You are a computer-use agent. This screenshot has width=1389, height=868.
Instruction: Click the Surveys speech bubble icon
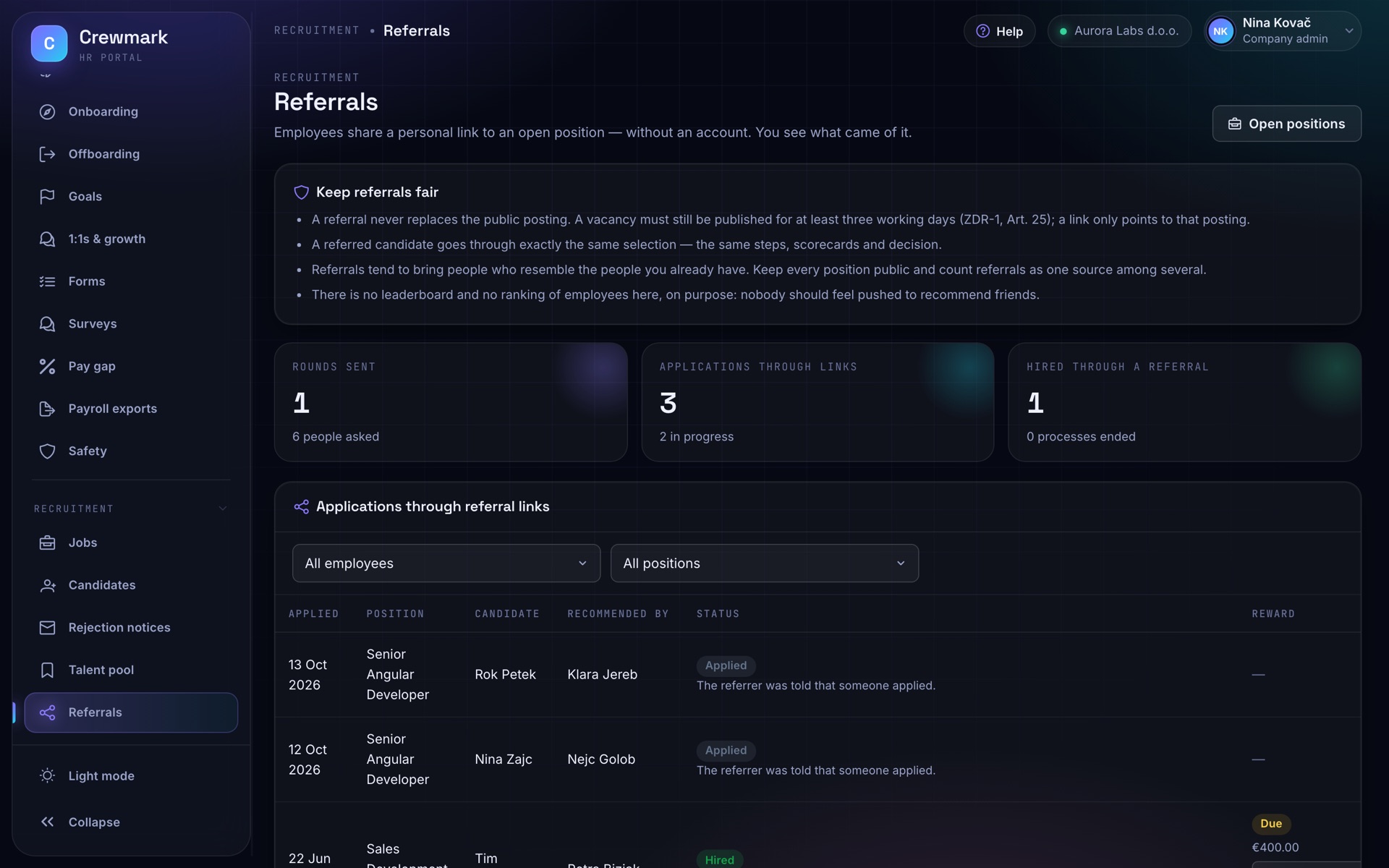tap(47, 324)
